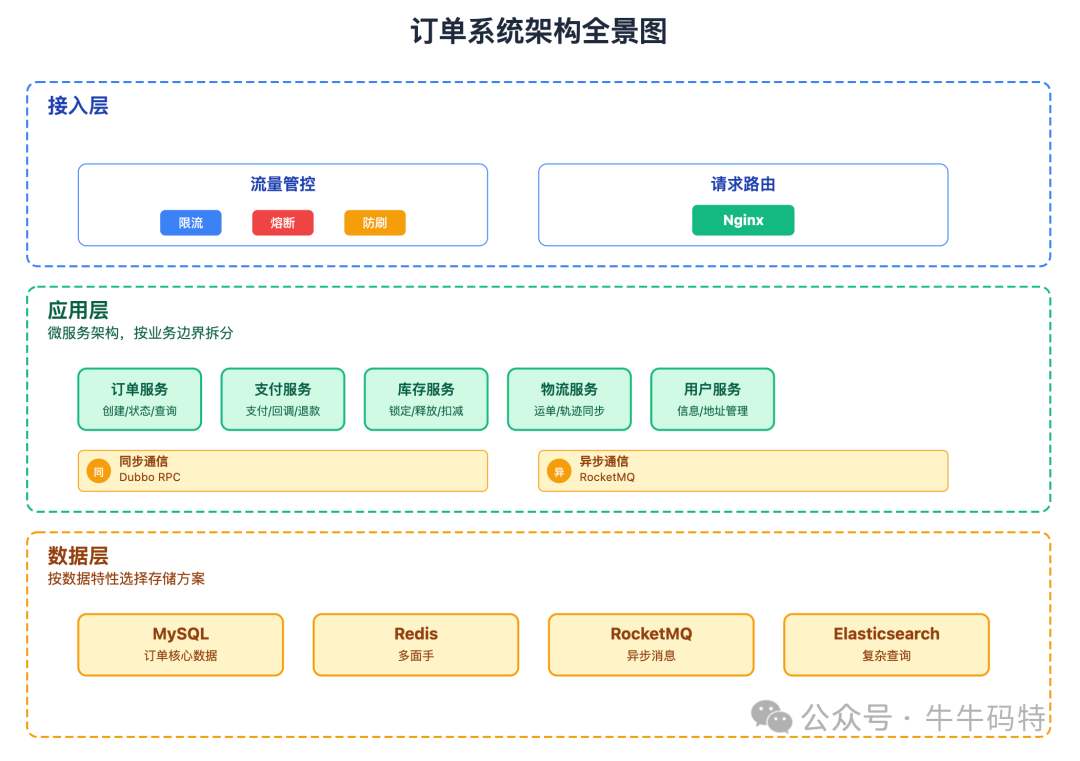The height and width of the screenshot is (761, 1080).
Task: Click the Redis 多面手 block
Action: pyautogui.click(x=416, y=644)
